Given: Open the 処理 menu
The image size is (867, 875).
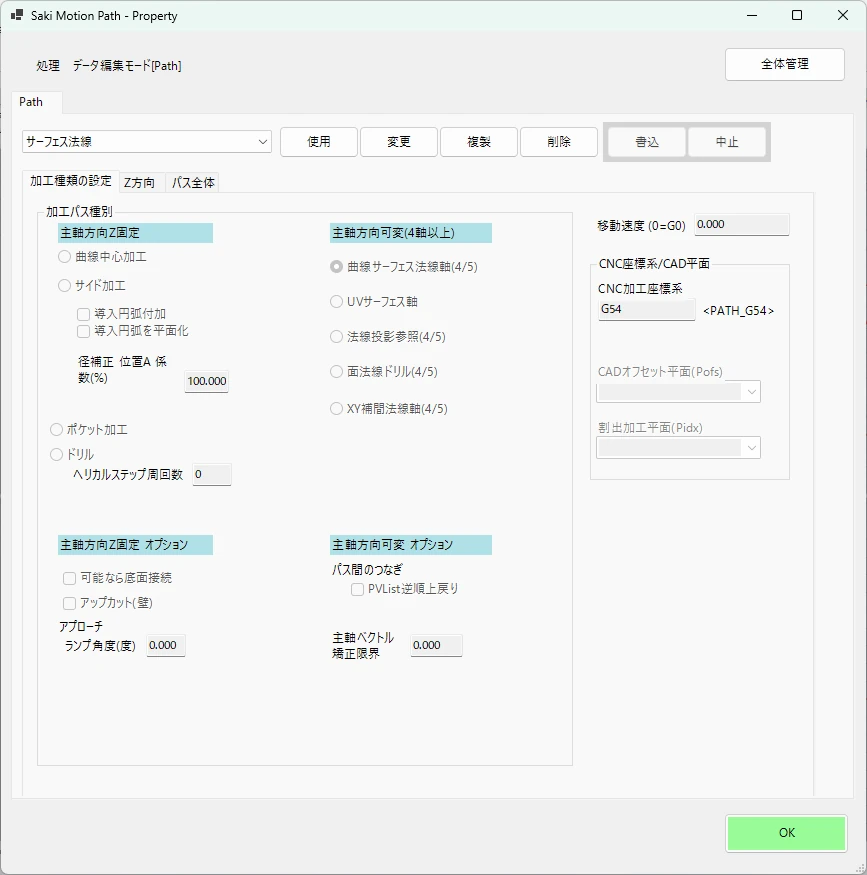Looking at the screenshot, I should (48, 65).
